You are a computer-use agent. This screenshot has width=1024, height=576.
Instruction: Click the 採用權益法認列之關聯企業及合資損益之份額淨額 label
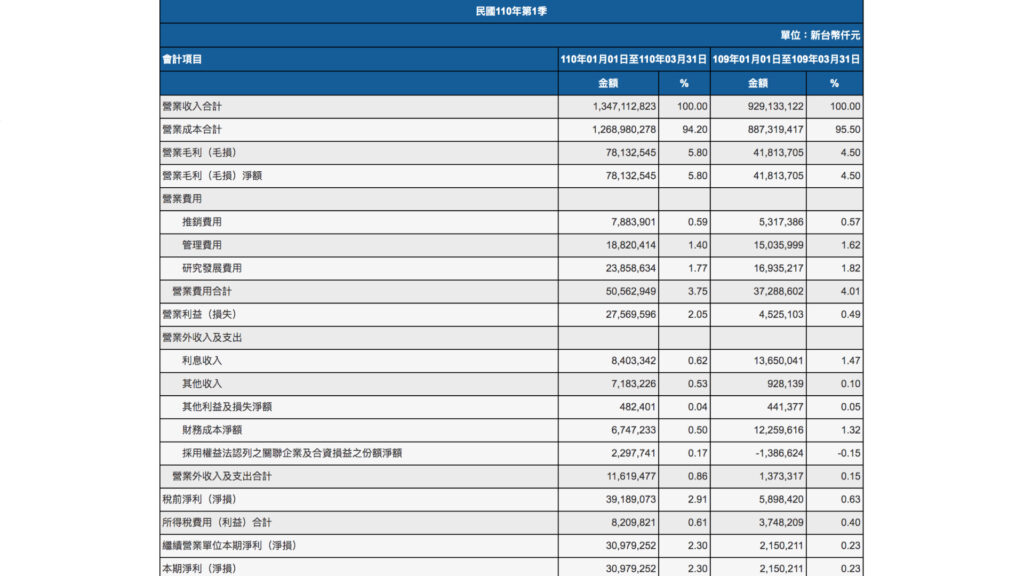click(292, 453)
